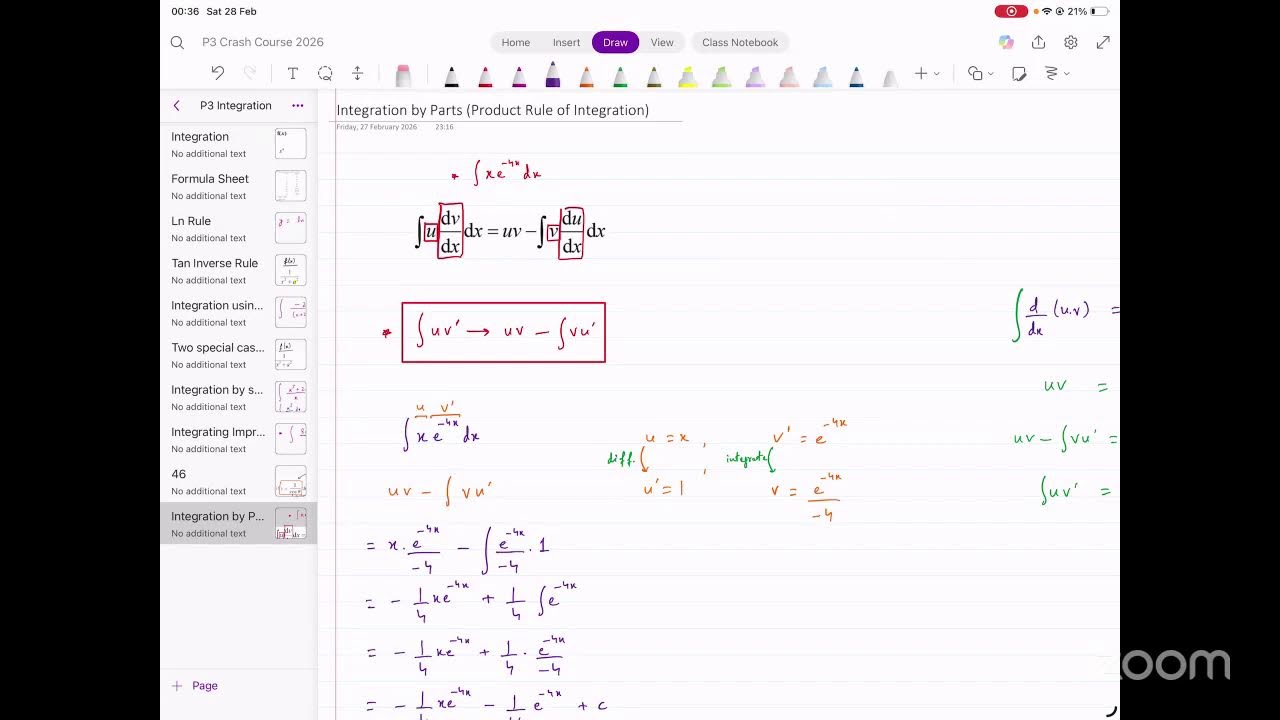This screenshot has height=720, width=1280.
Task: Open the Draw tab
Action: (x=615, y=42)
